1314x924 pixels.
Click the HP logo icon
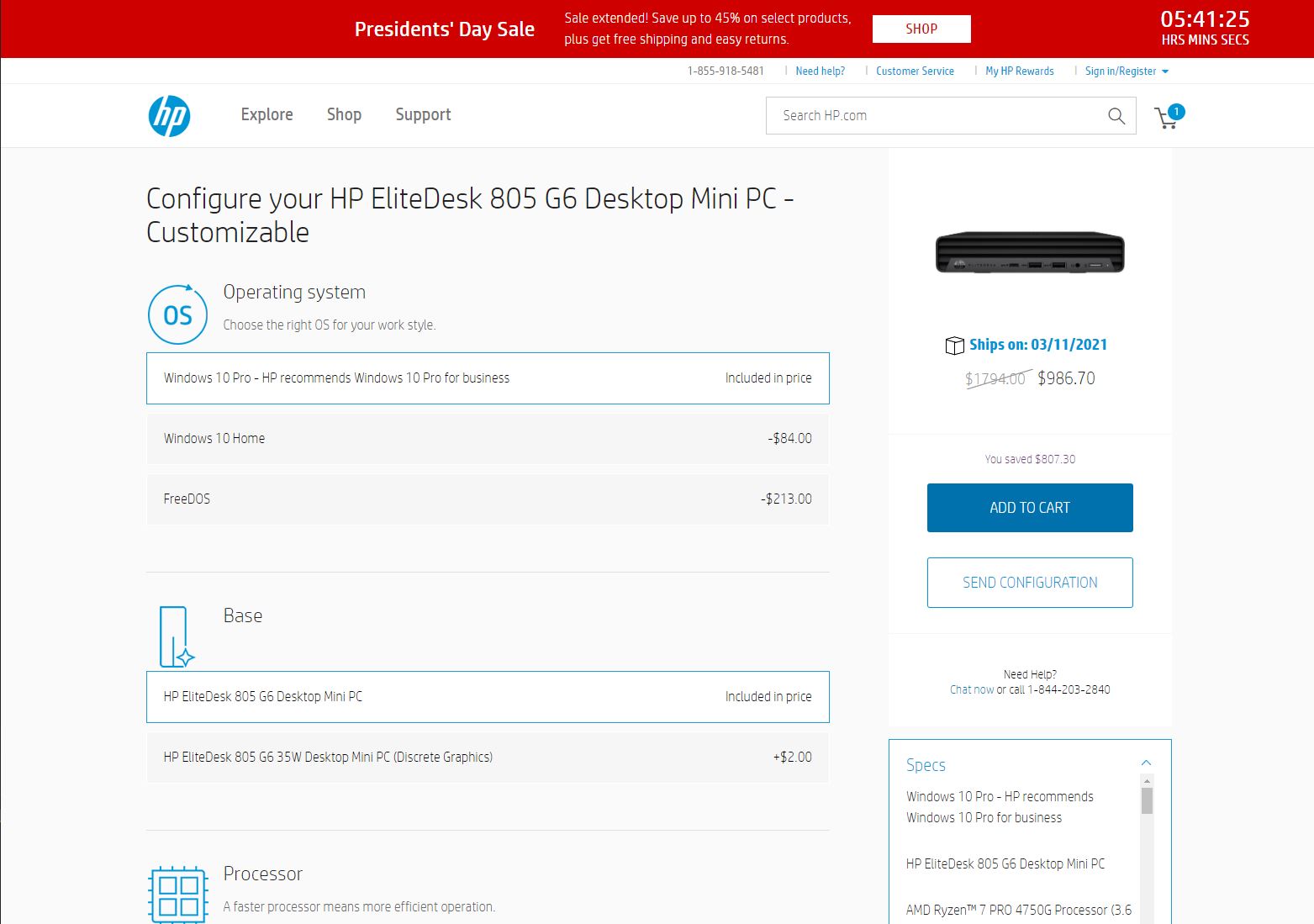point(169,116)
